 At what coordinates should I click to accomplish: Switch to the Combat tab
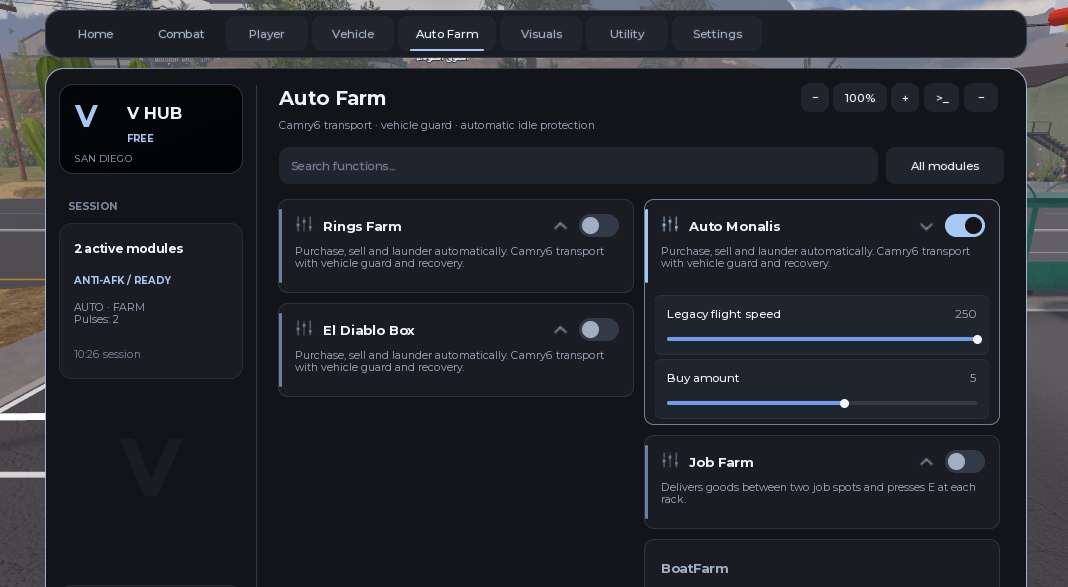tap(181, 34)
